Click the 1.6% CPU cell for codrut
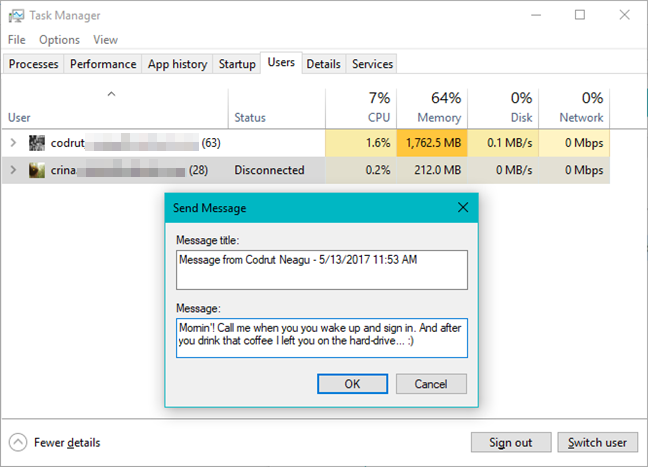The height and width of the screenshot is (467, 648). (x=361, y=143)
